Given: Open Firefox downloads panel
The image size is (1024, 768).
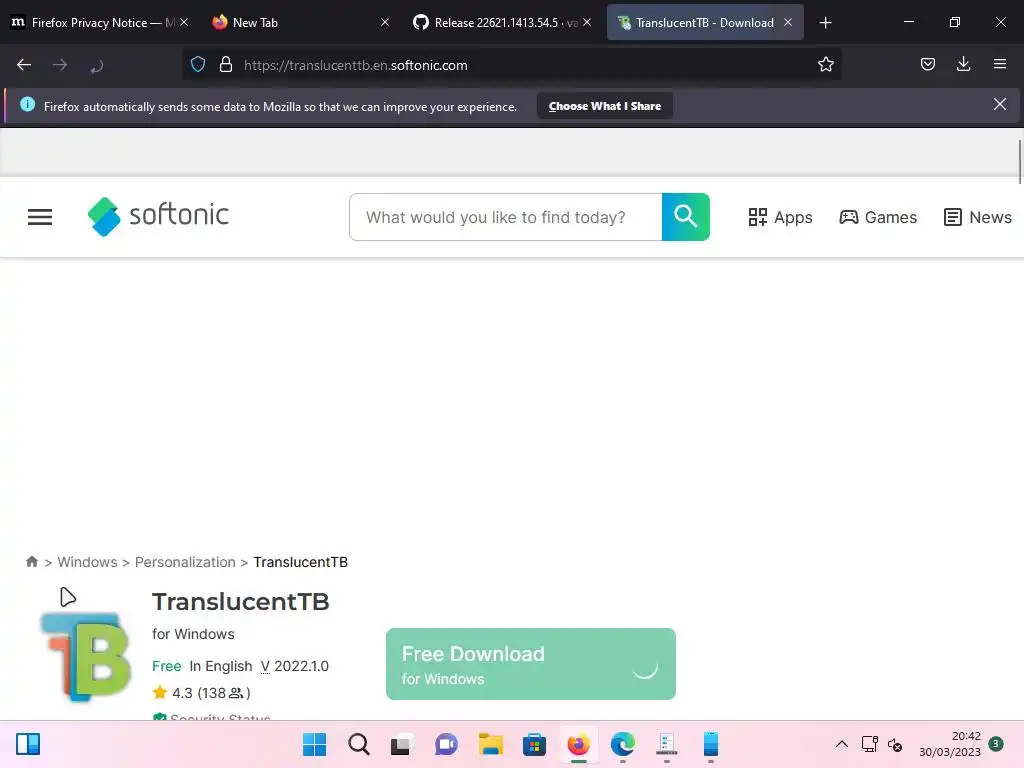Looking at the screenshot, I should [x=963, y=64].
